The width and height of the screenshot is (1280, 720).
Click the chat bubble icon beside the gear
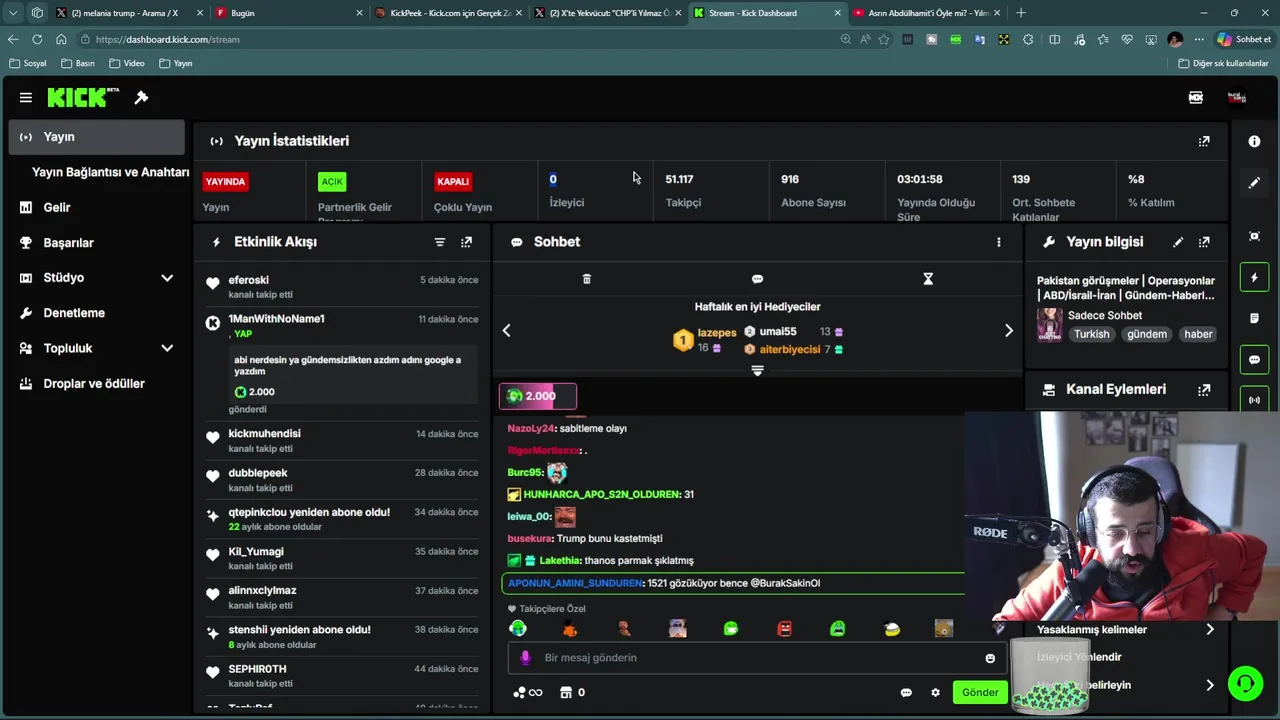click(x=906, y=692)
